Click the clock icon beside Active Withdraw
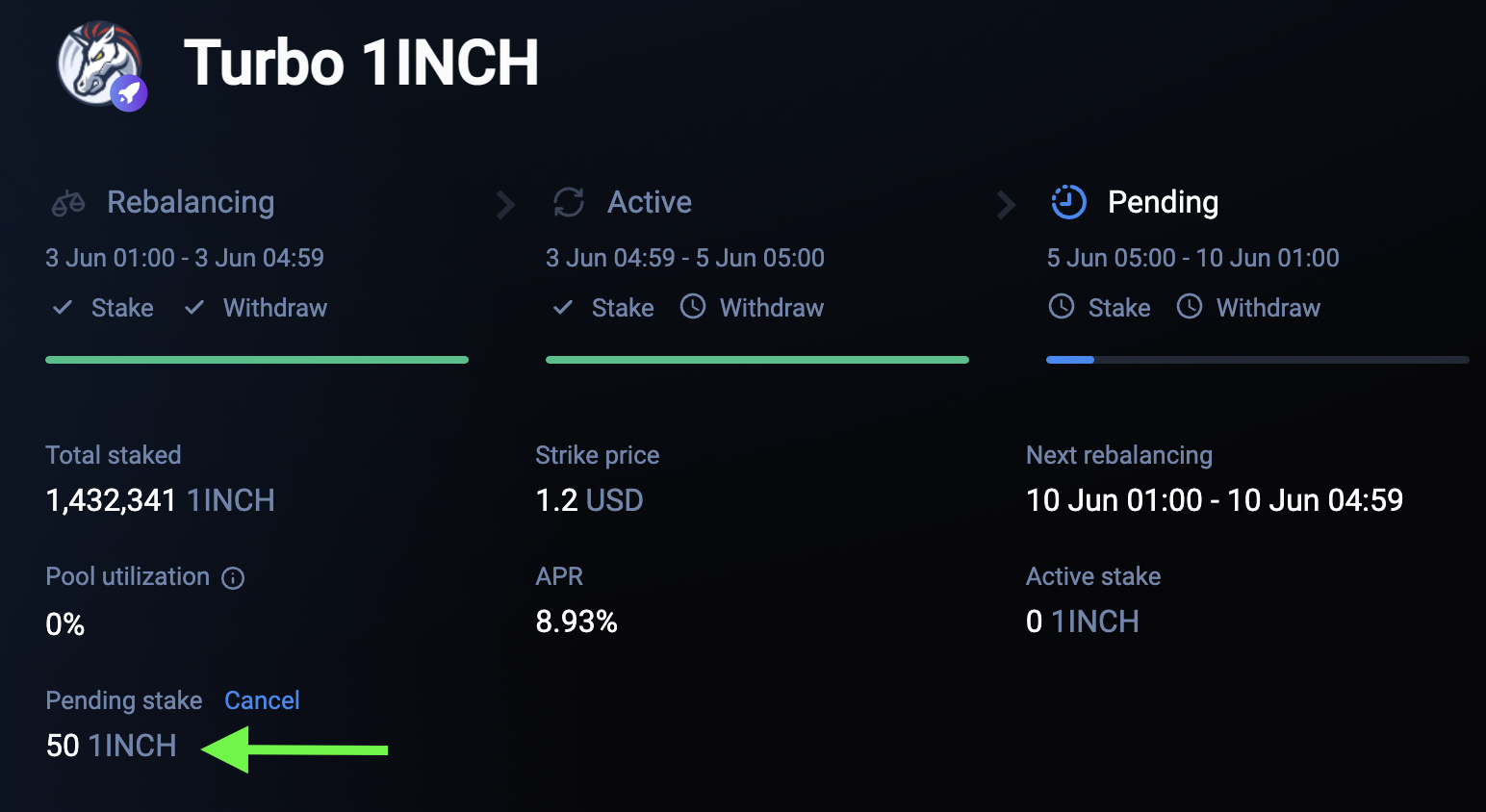 click(x=693, y=307)
